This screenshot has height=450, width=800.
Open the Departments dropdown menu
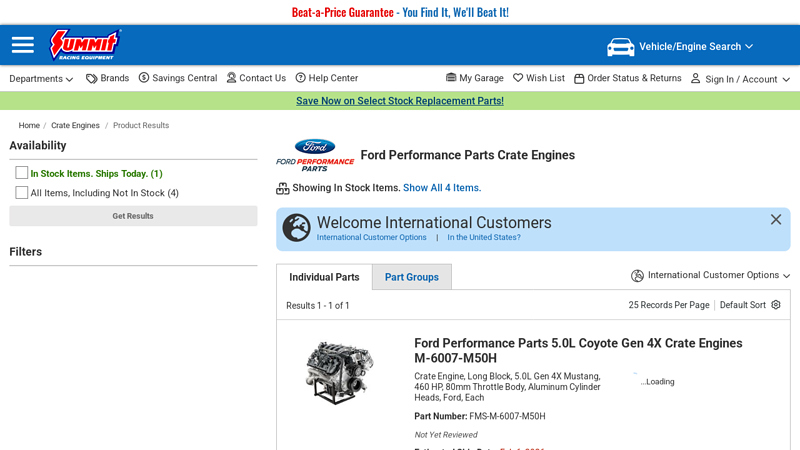click(x=41, y=79)
